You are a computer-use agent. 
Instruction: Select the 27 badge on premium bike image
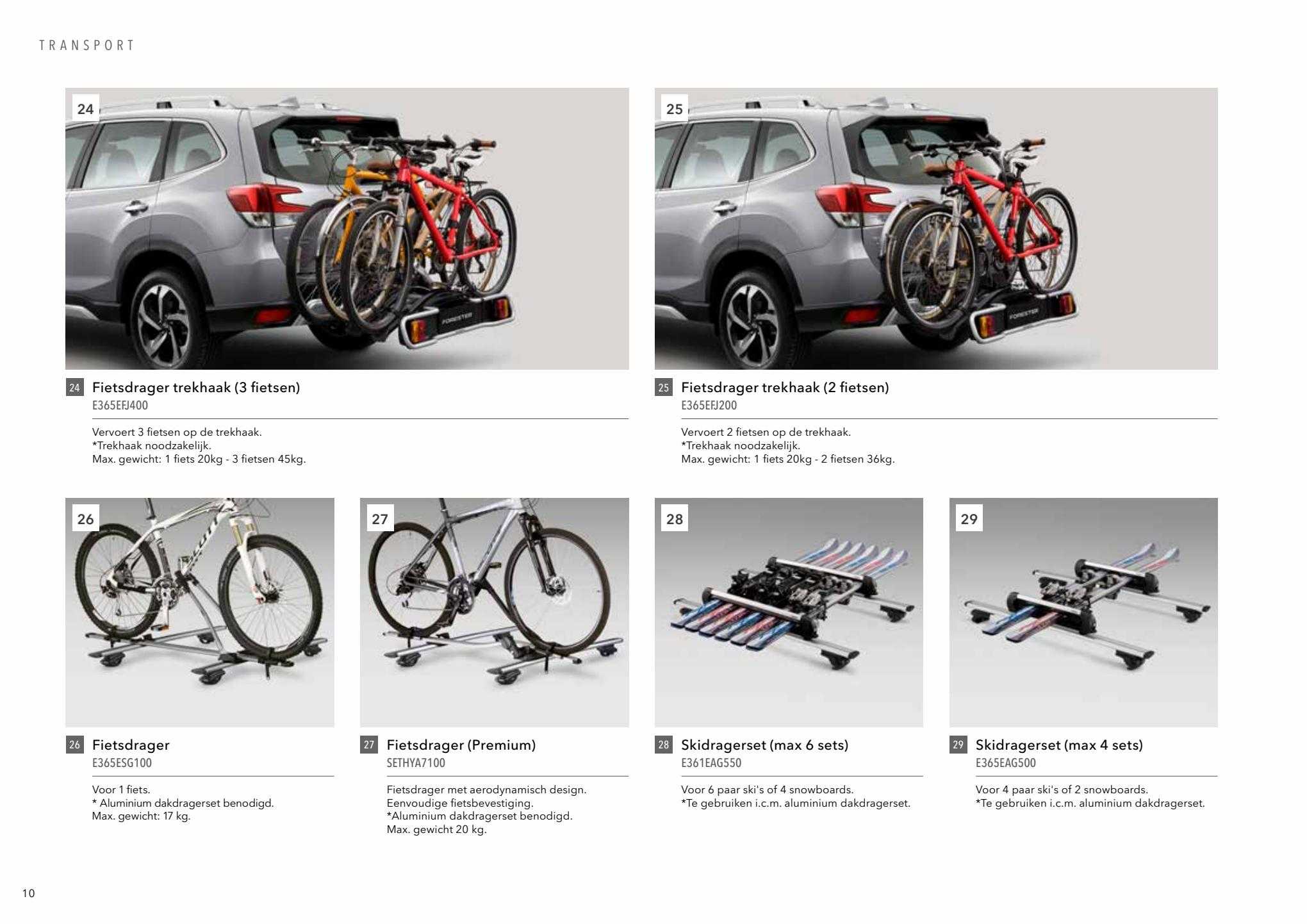point(380,518)
